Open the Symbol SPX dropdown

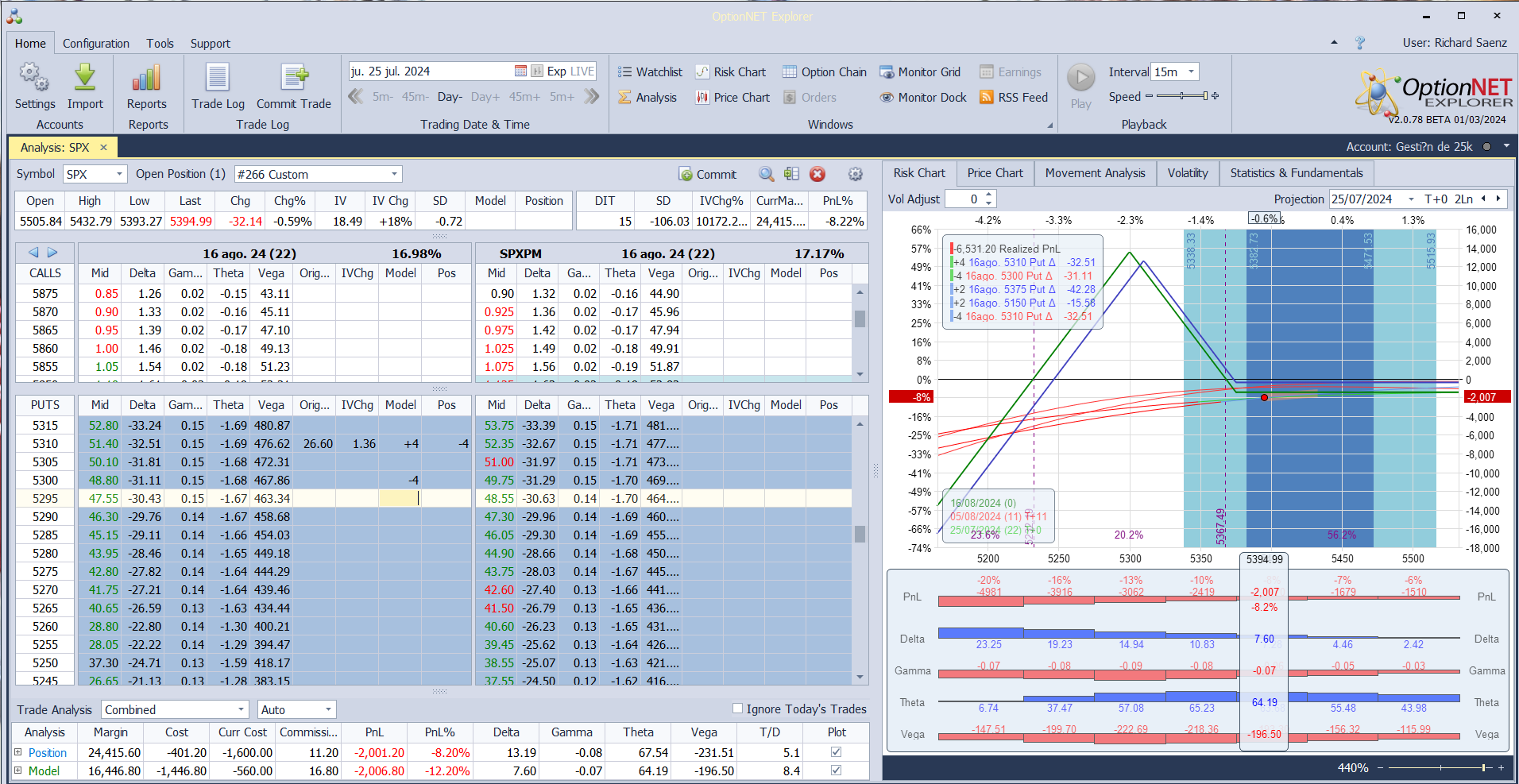120,174
